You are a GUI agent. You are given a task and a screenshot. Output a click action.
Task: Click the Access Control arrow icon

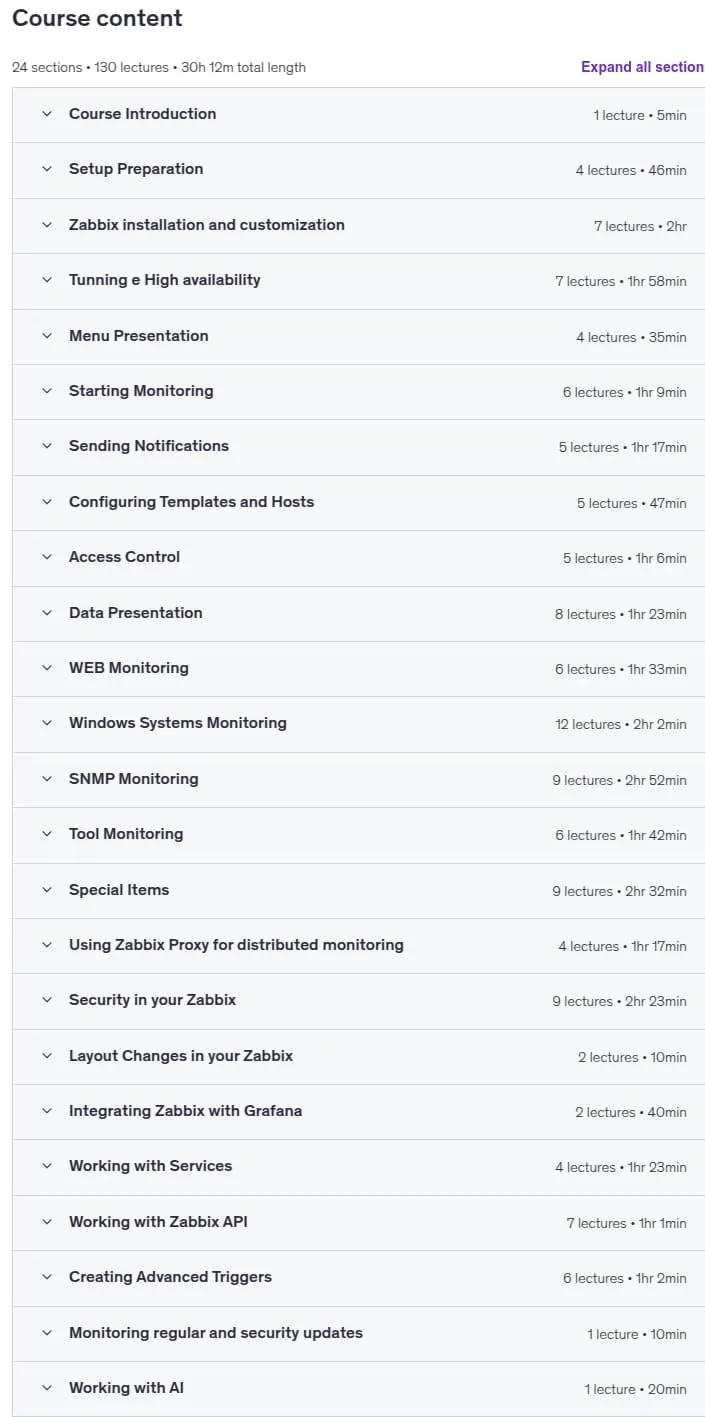[x=46, y=557]
